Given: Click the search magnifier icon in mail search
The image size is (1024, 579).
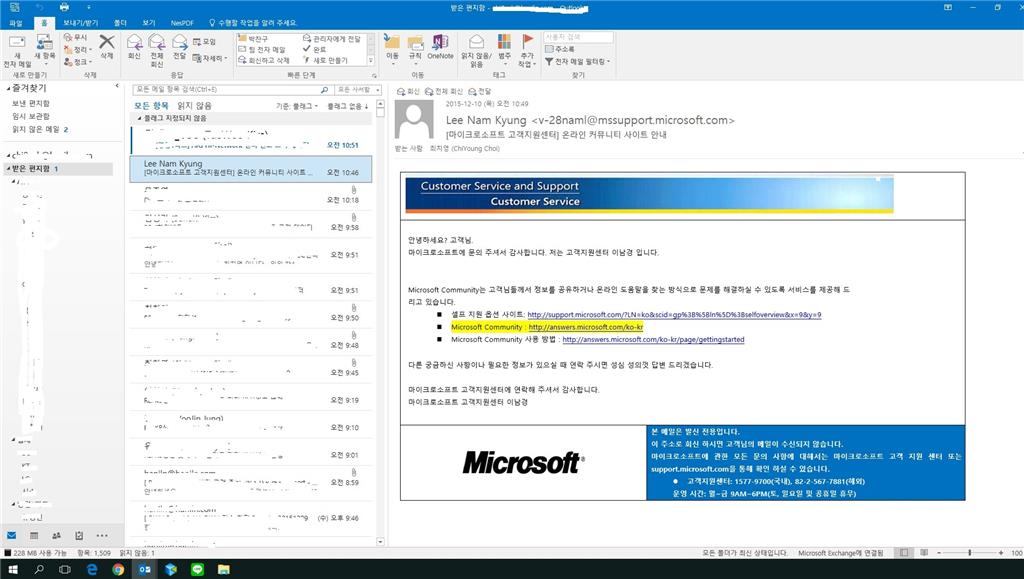Looking at the screenshot, I should click(x=325, y=89).
